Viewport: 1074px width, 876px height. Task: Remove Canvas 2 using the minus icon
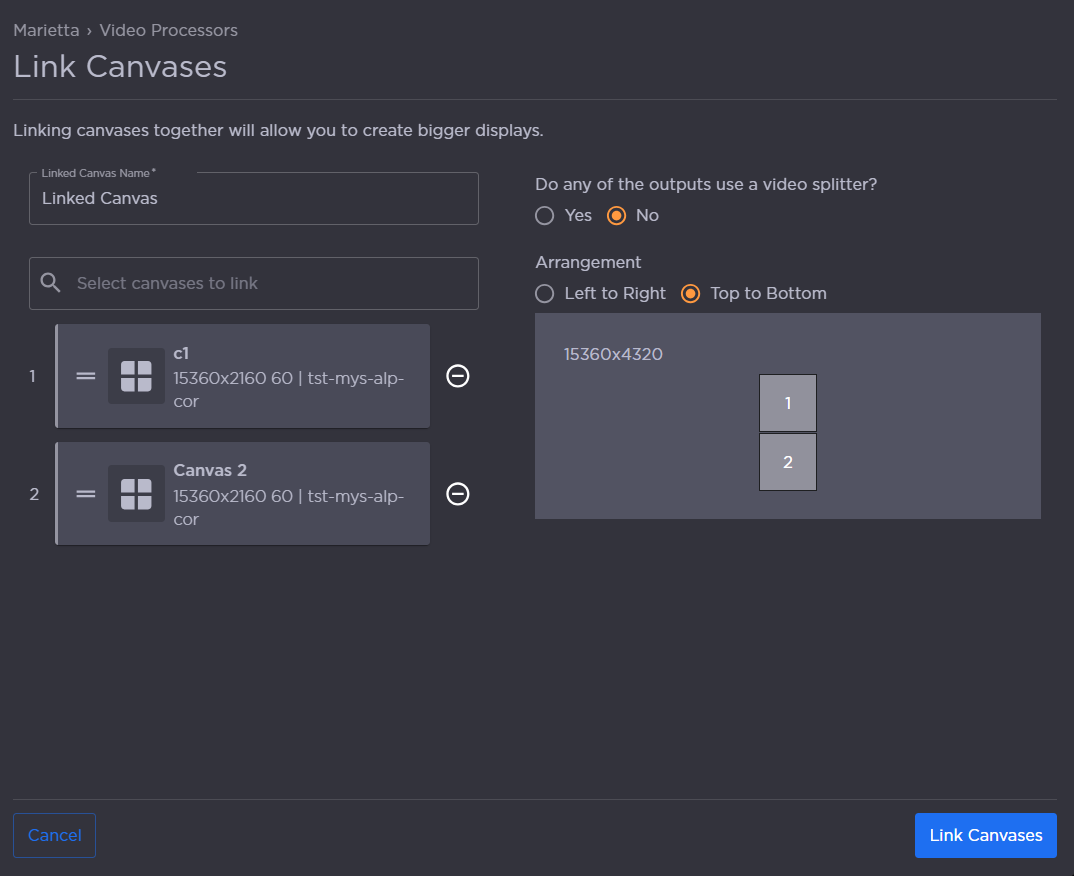(x=457, y=494)
